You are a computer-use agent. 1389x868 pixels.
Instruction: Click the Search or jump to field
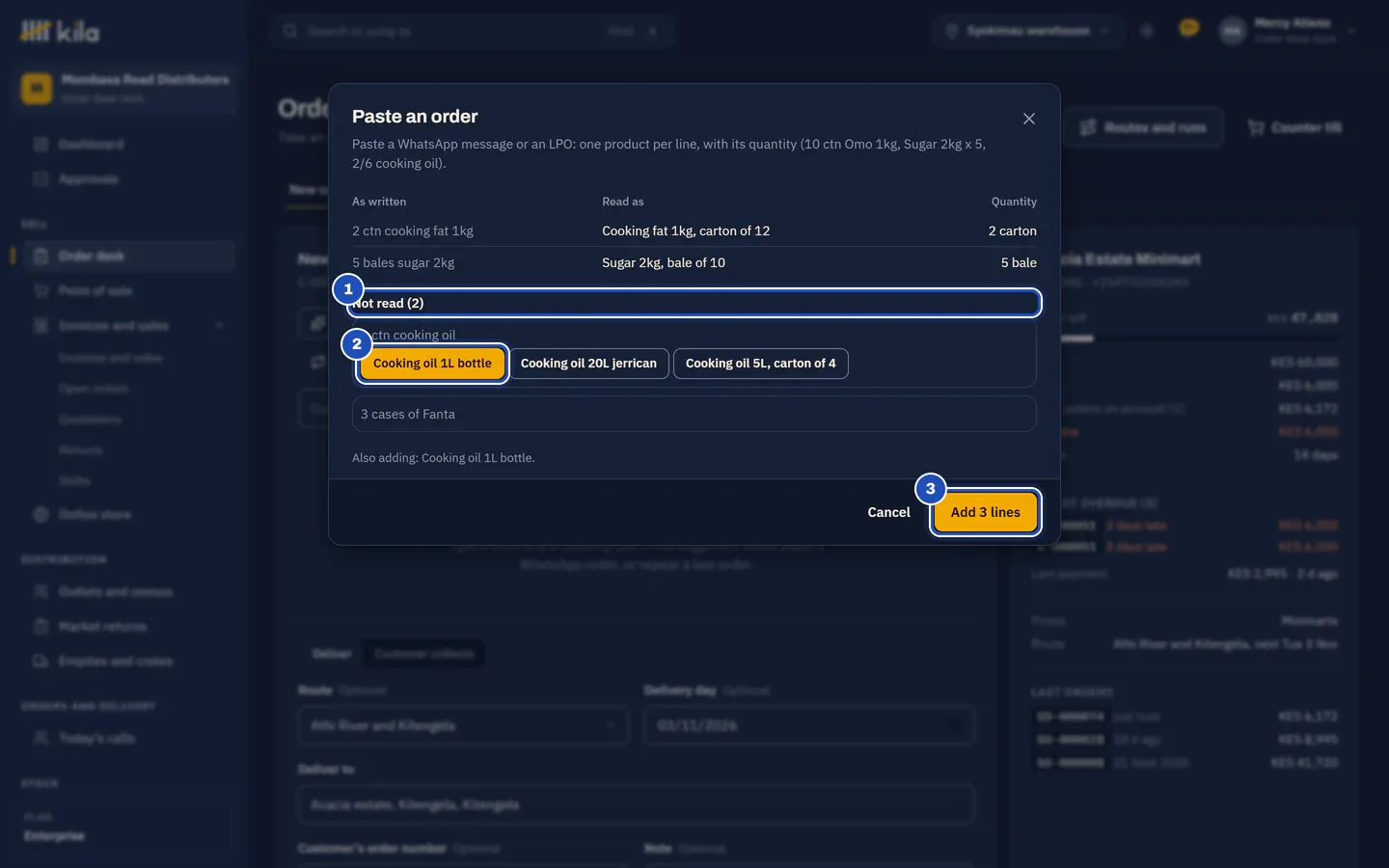point(472,31)
